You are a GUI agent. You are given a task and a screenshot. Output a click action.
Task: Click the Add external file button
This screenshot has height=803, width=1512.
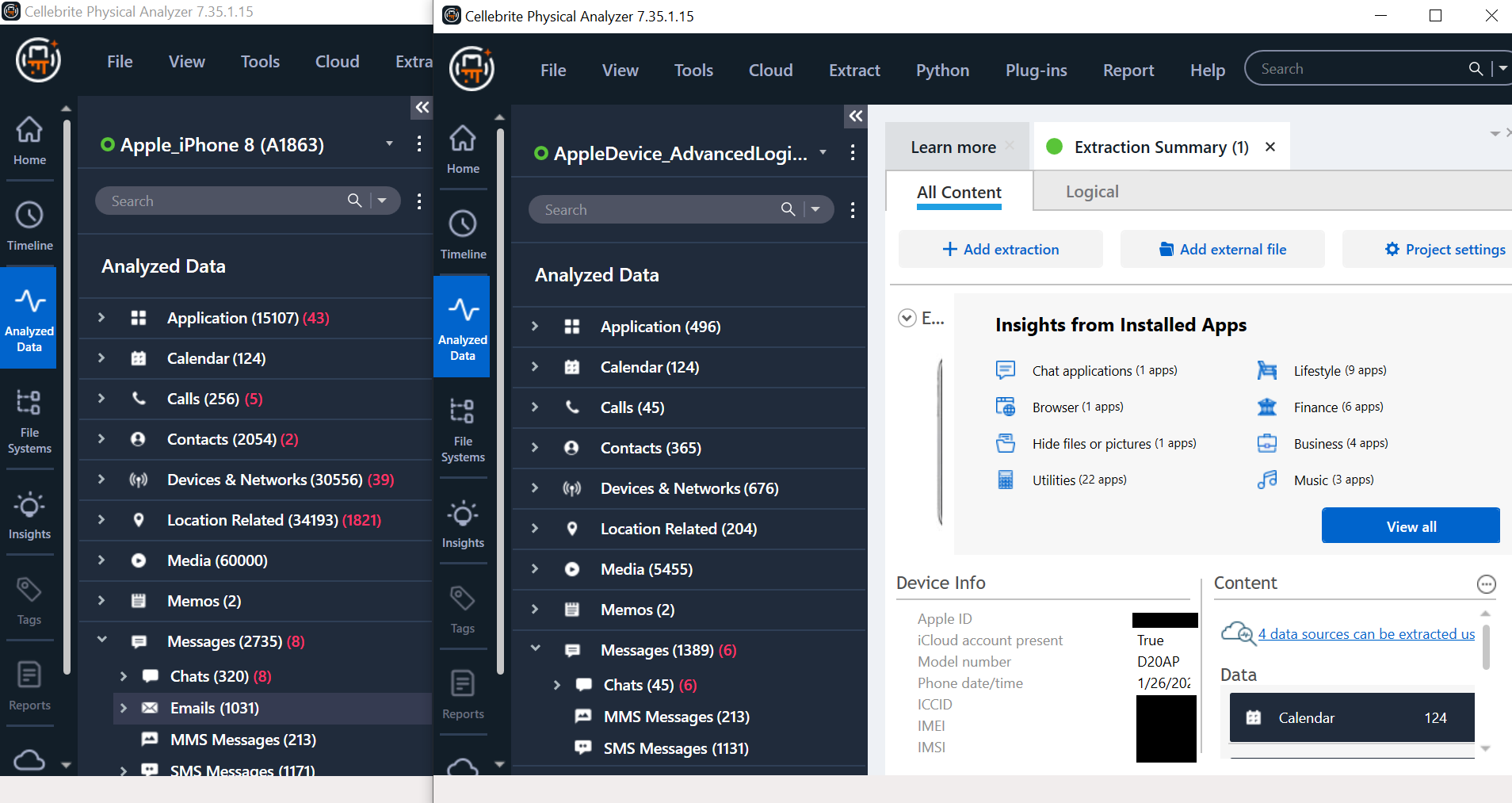(1222, 249)
